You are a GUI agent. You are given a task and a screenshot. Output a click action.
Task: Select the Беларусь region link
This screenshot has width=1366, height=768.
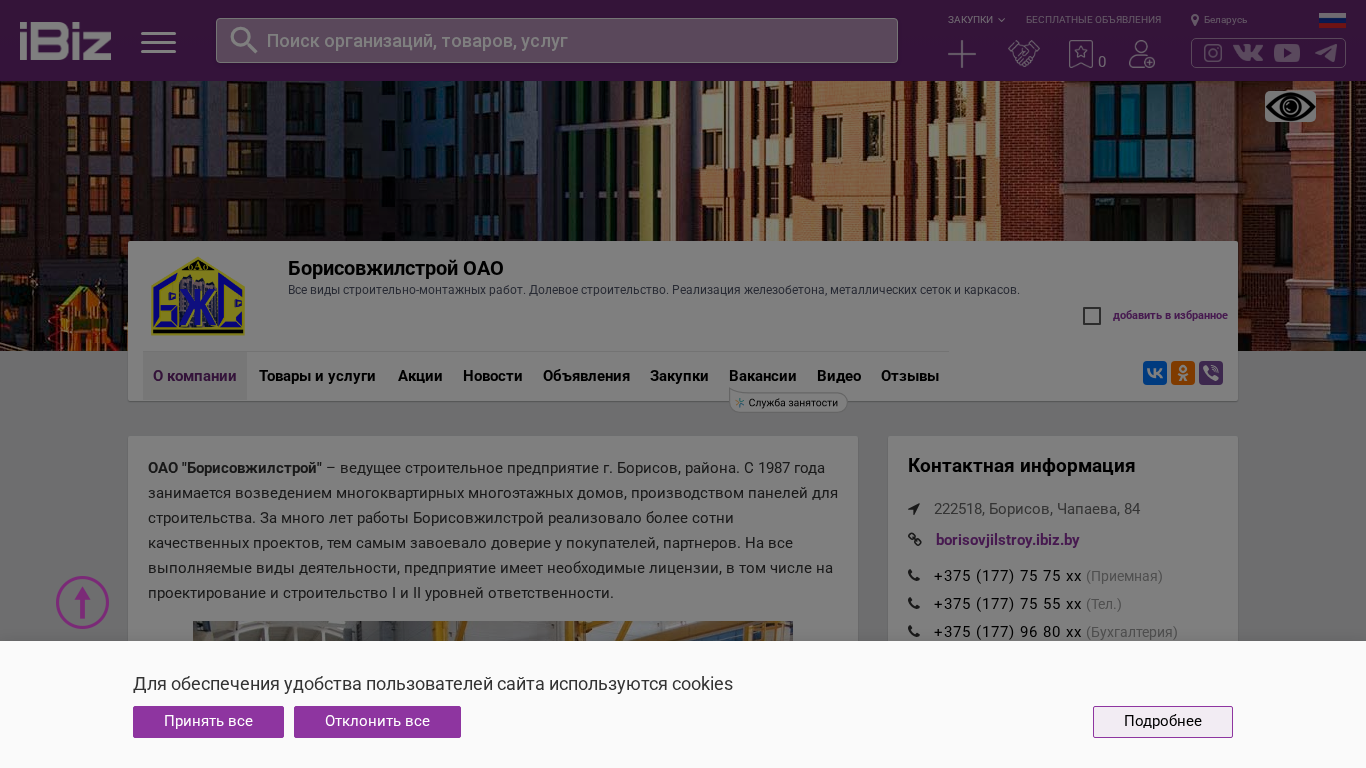(x=1226, y=20)
